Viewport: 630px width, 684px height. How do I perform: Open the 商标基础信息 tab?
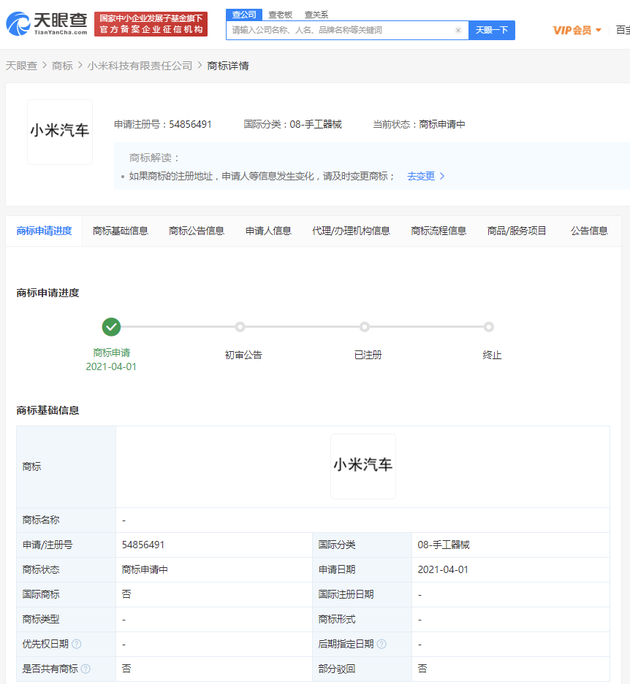pos(120,231)
